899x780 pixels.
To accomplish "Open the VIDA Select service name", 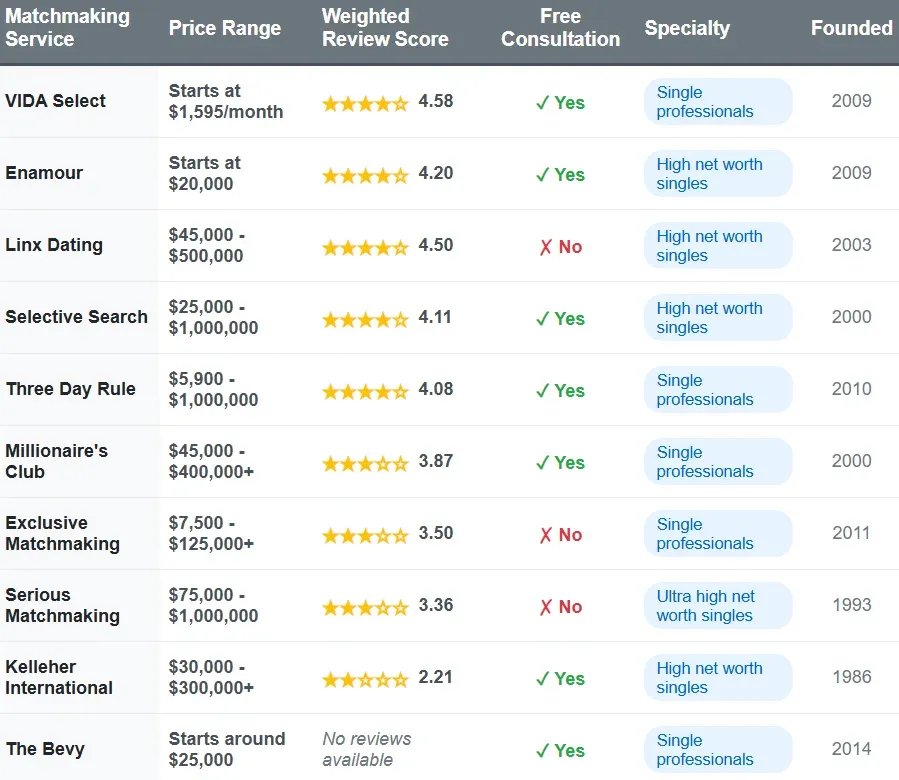I will pyautogui.click(x=56, y=101).
